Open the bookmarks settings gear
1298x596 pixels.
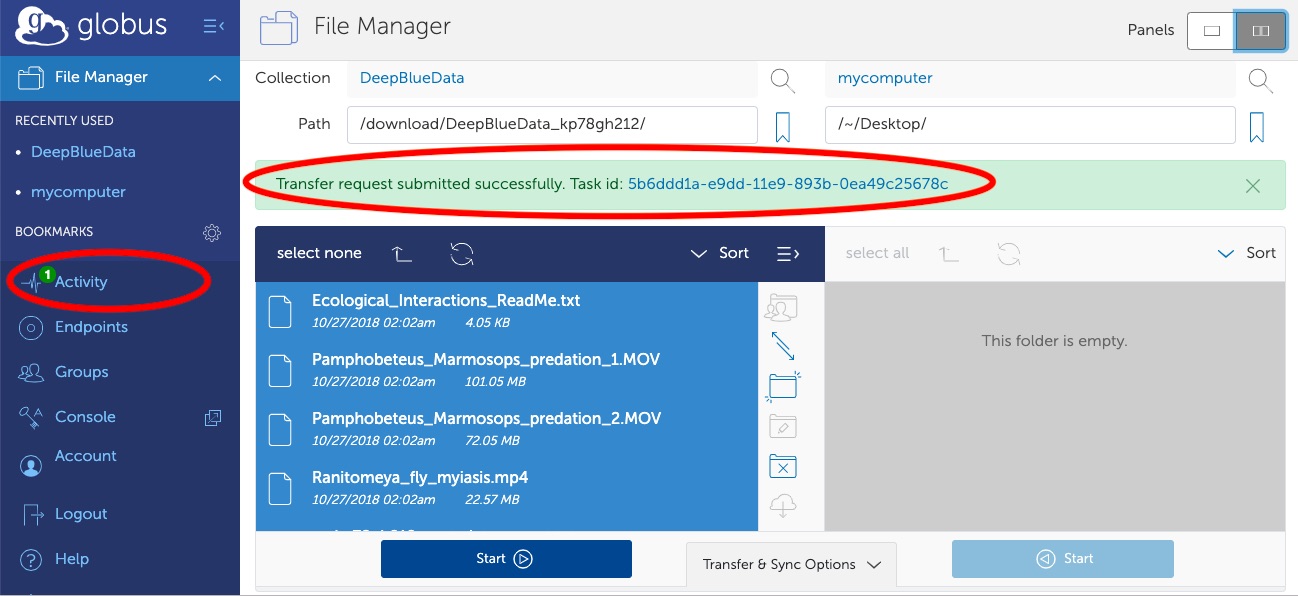(x=212, y=232)
